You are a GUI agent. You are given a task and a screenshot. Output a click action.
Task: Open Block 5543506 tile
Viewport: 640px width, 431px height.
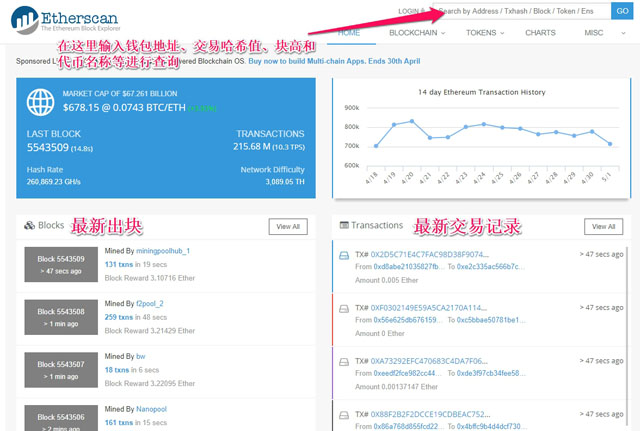coord(61,418)
